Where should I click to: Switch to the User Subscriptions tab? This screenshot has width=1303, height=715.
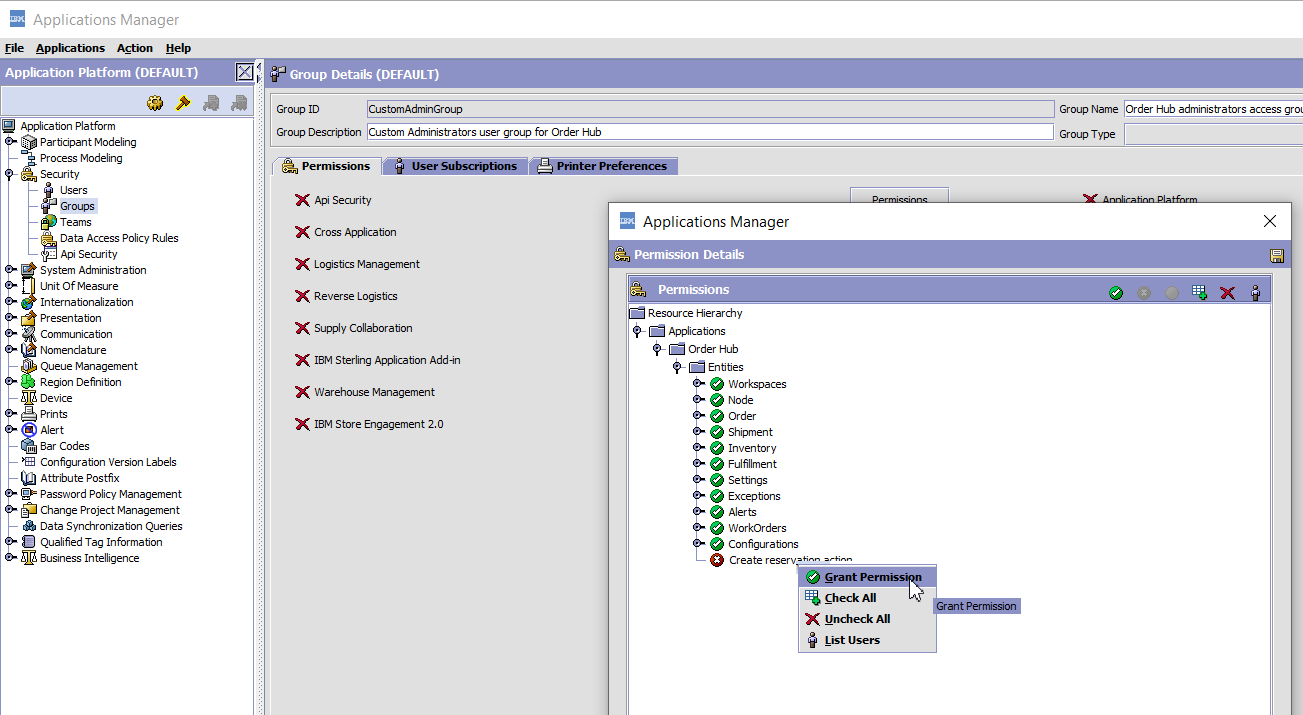click(455, 166)
